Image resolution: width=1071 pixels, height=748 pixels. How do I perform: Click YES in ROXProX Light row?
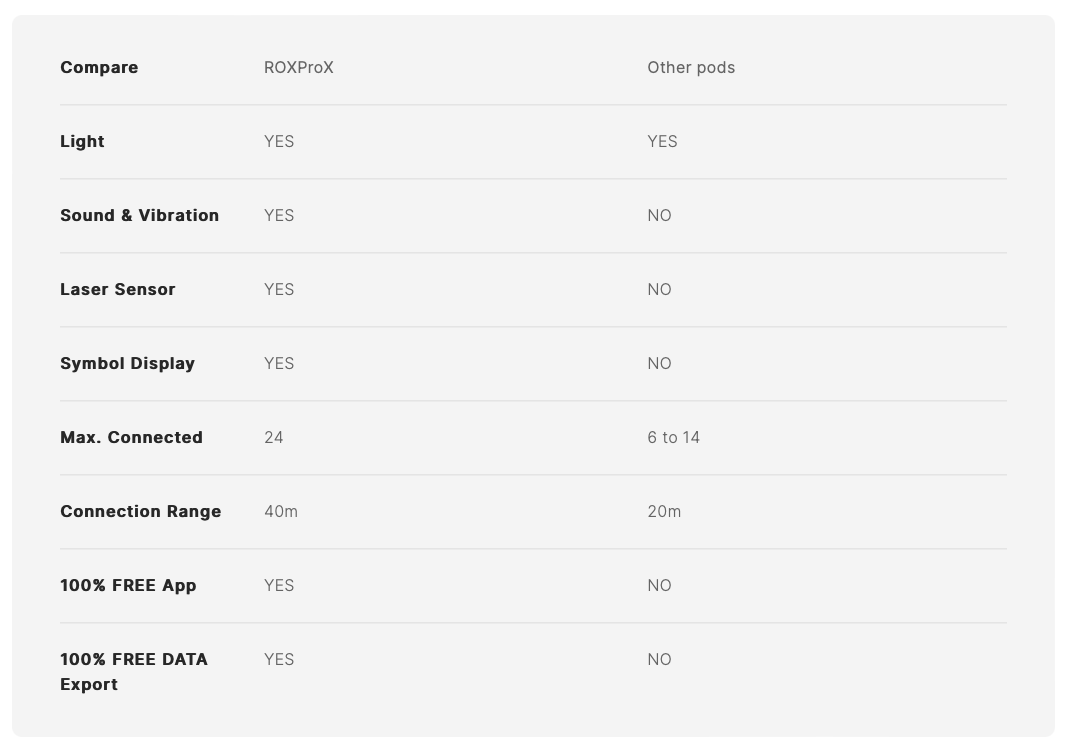coord(278,141)
